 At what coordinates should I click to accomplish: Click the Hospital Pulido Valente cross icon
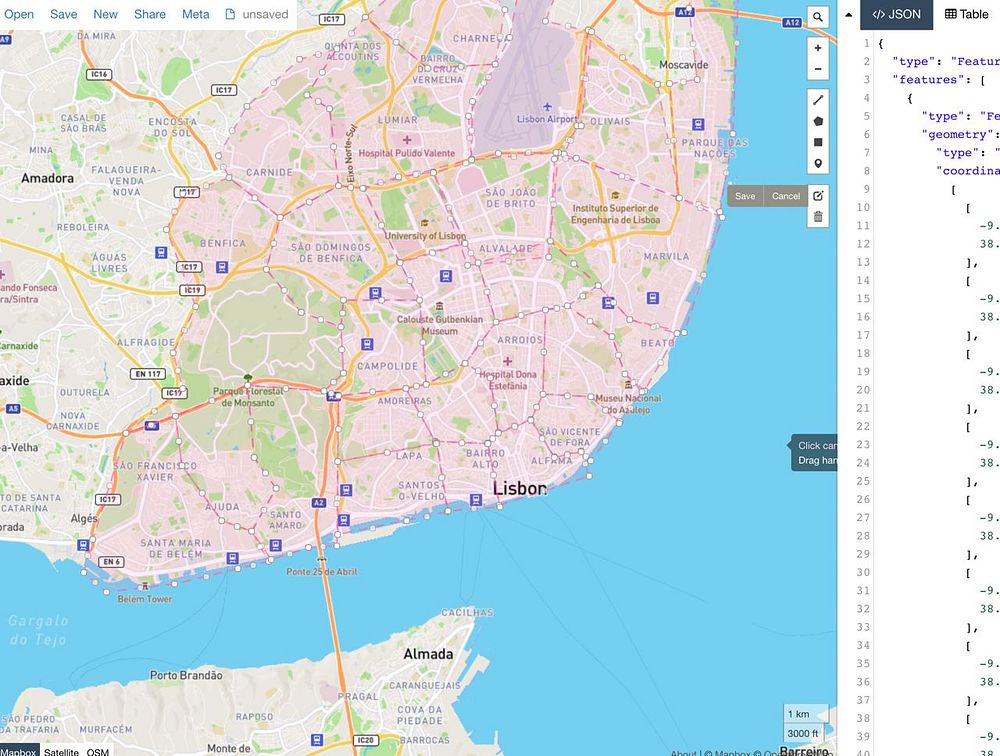(406, 140)
